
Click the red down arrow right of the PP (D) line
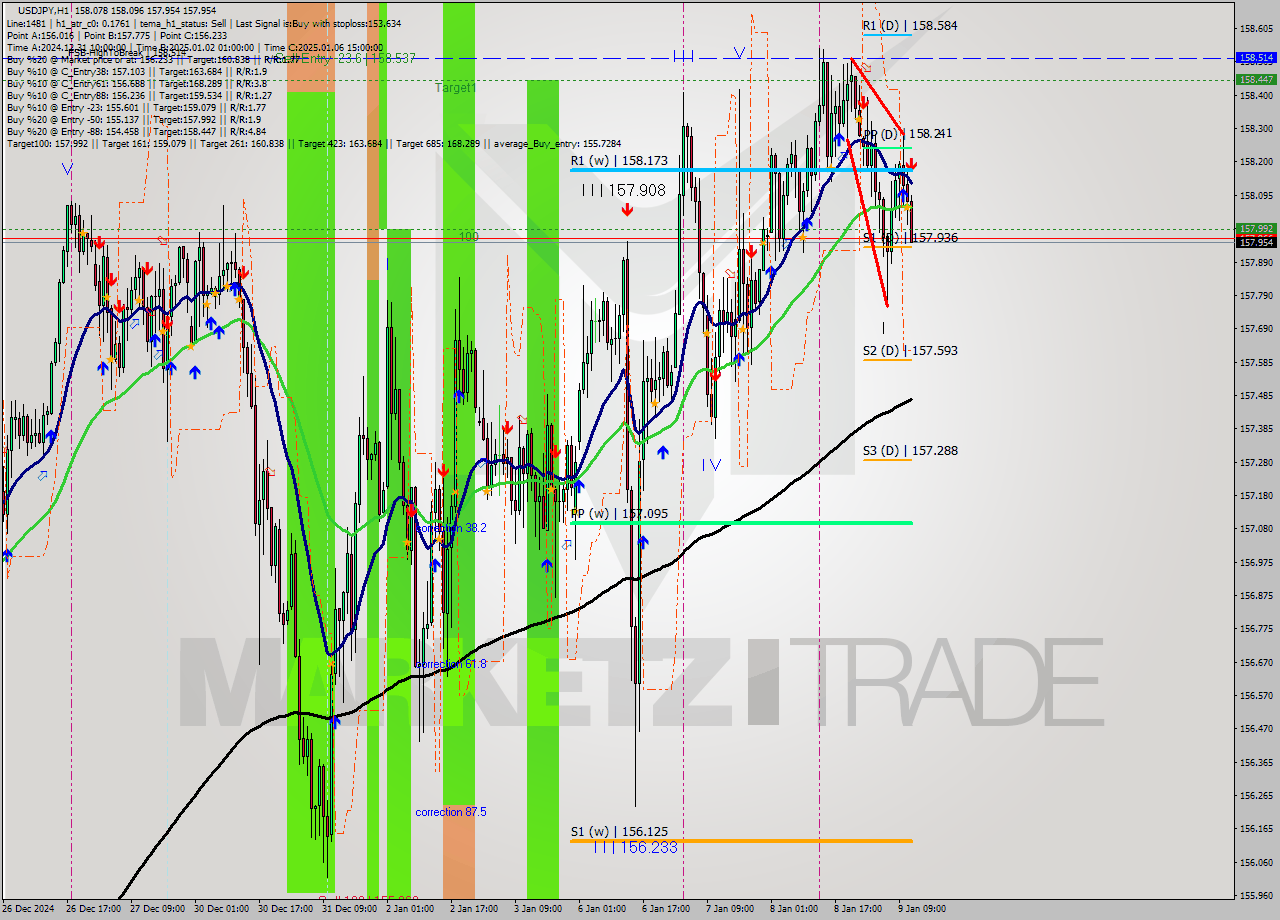pos(912,163)
